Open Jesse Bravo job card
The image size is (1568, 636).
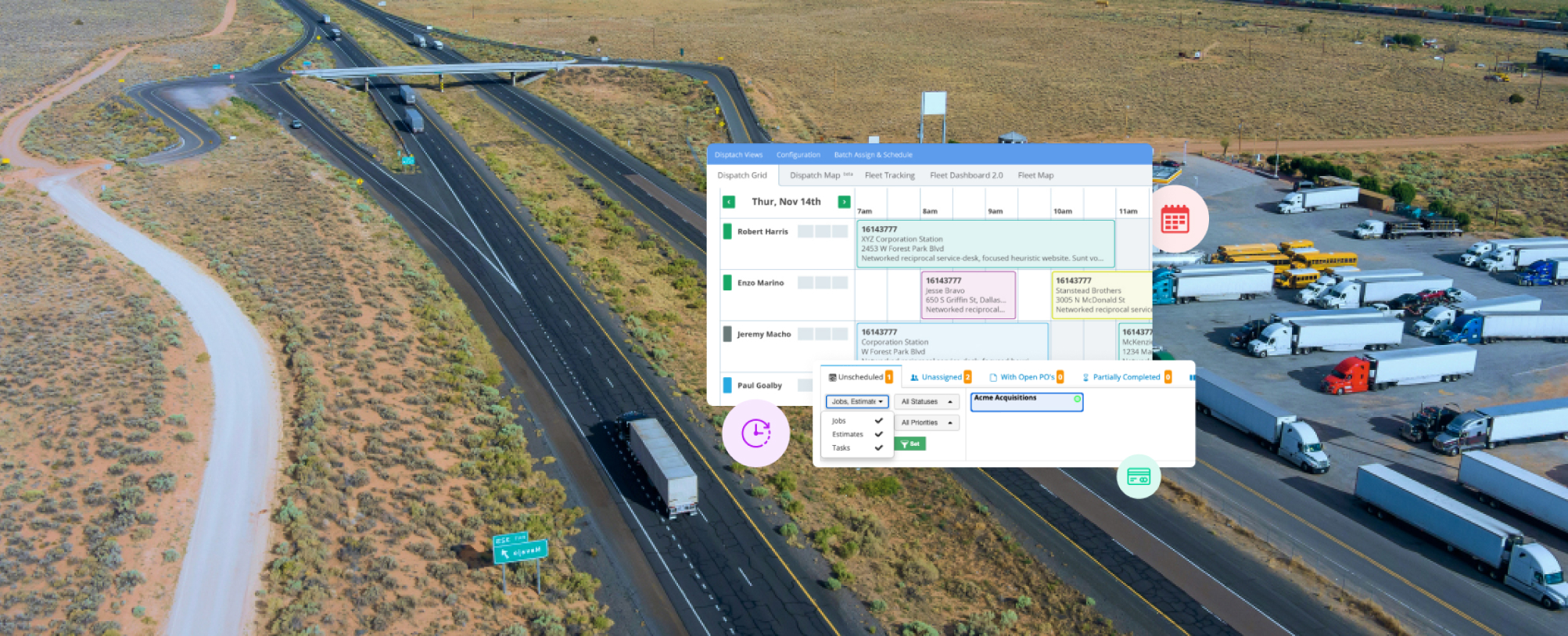coord(968,295)
